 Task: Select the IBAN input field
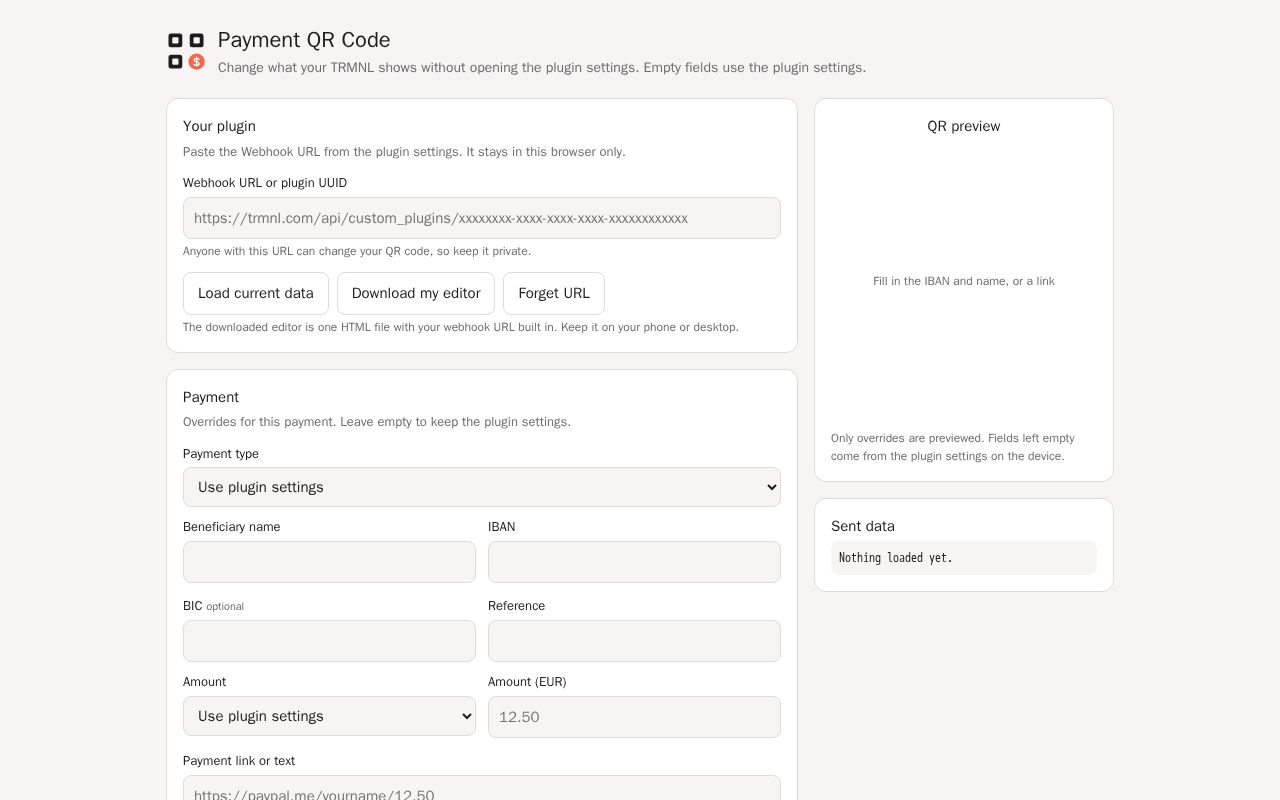[634, 562]
